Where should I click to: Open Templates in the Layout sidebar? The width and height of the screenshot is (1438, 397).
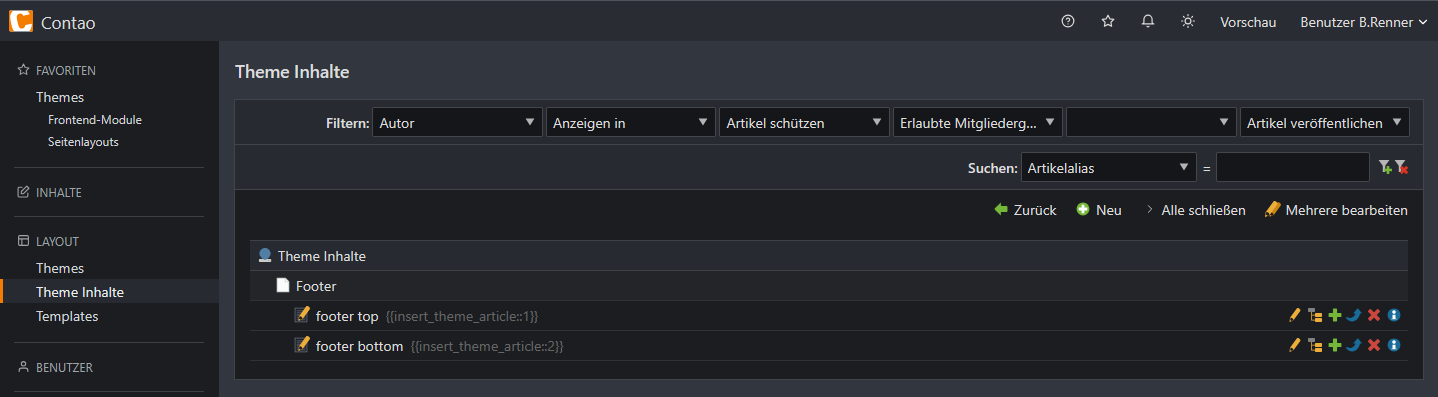click(x=67, y=316)
